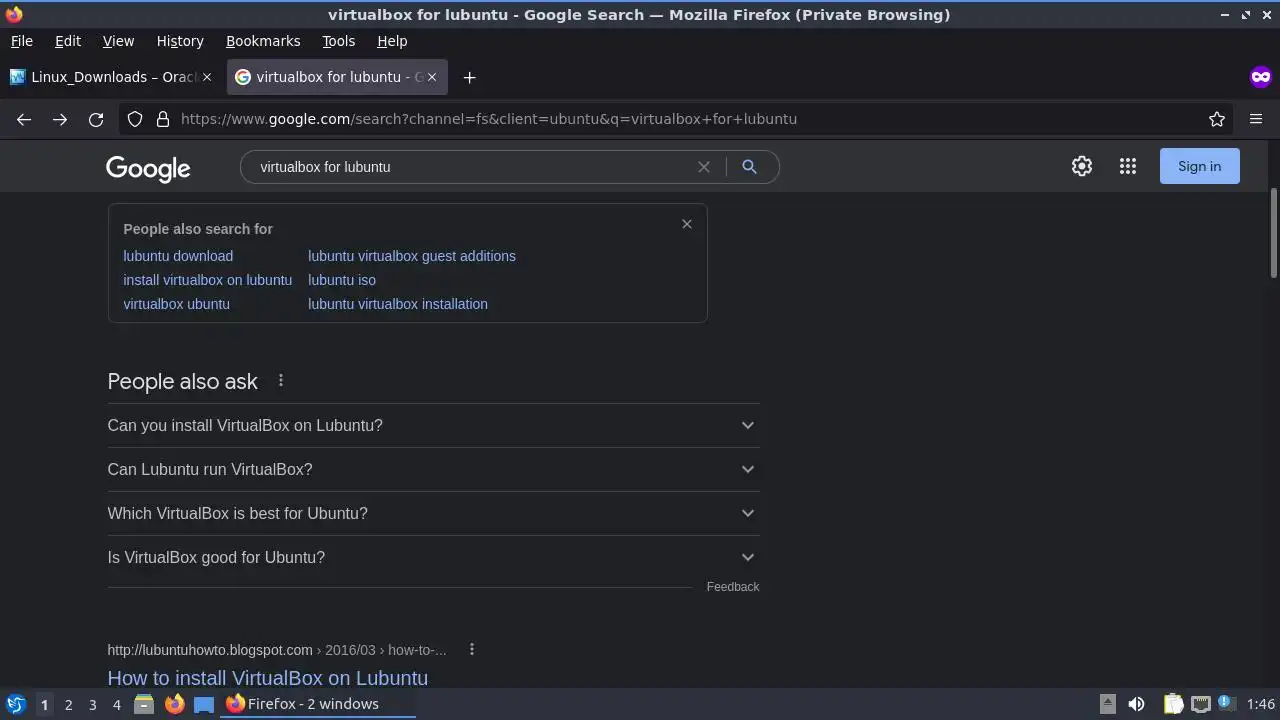Image resolution: width=1280 pixels, height=720 pixels.
Task: Click 'Firefox - 2 windows' taskbar entry
Action: (x=318, y=704)
